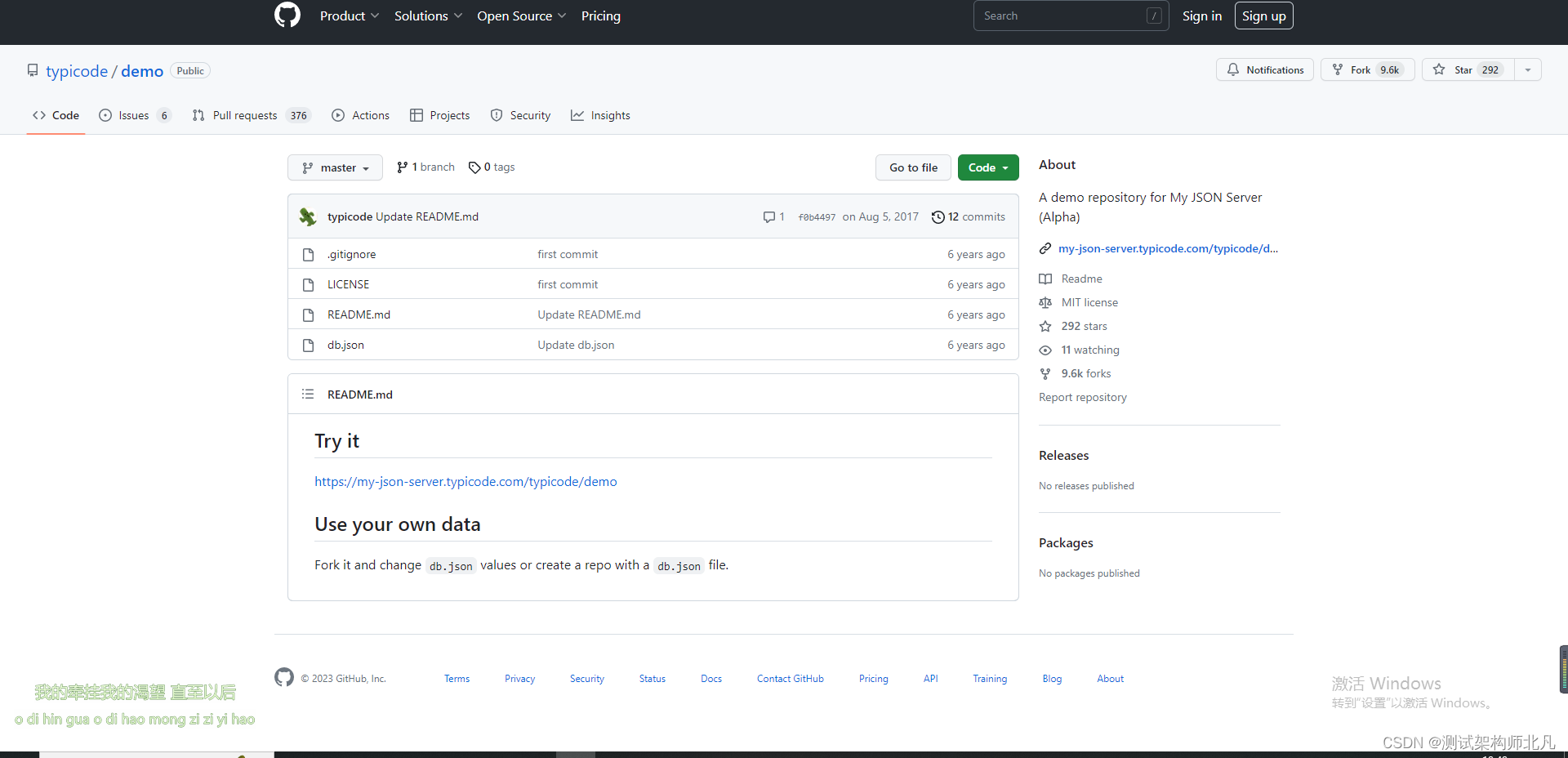Click footer API link
1568x758 pixels.
click(930, 679)
